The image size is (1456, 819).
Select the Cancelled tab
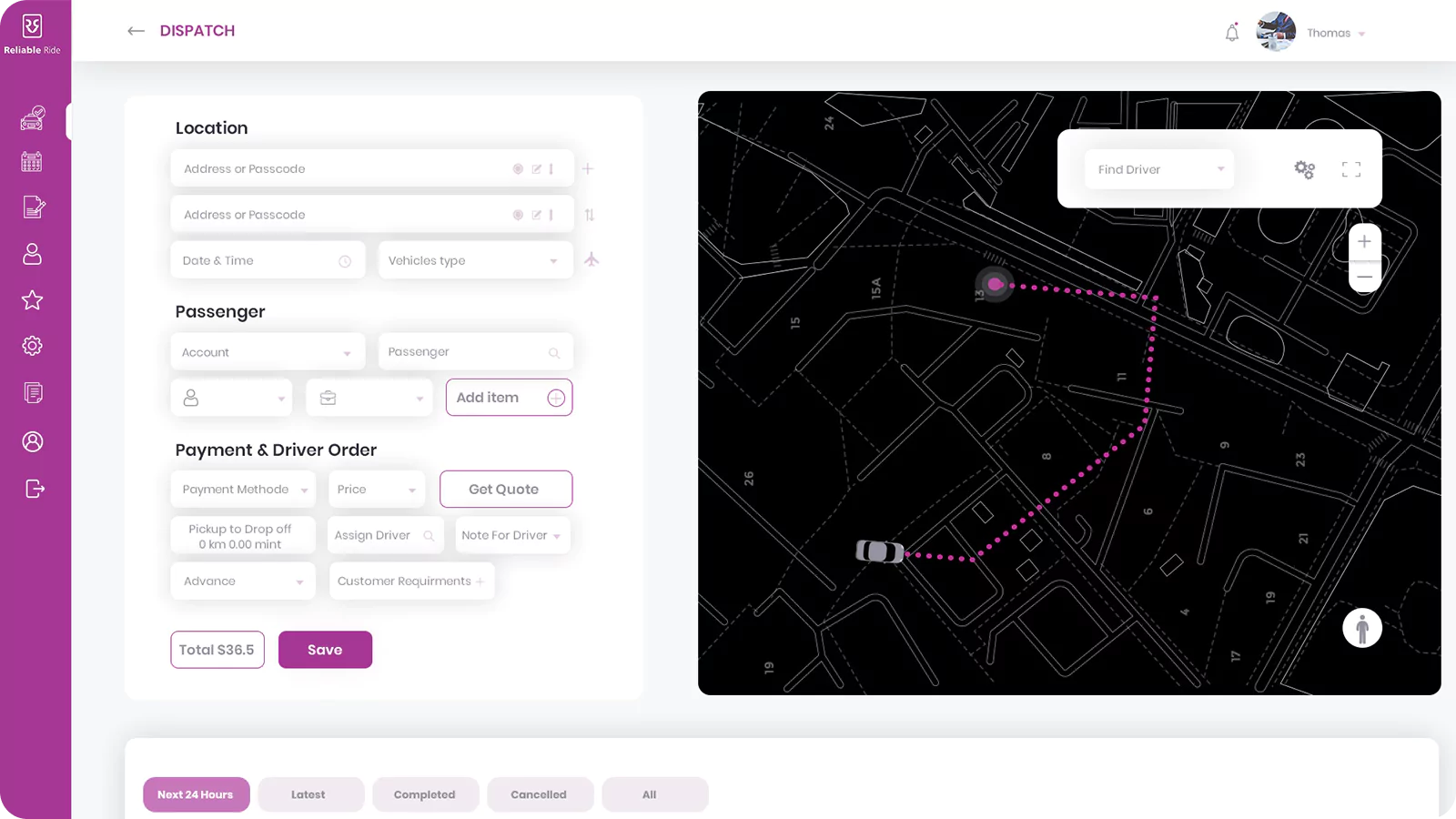coord(539,794)
